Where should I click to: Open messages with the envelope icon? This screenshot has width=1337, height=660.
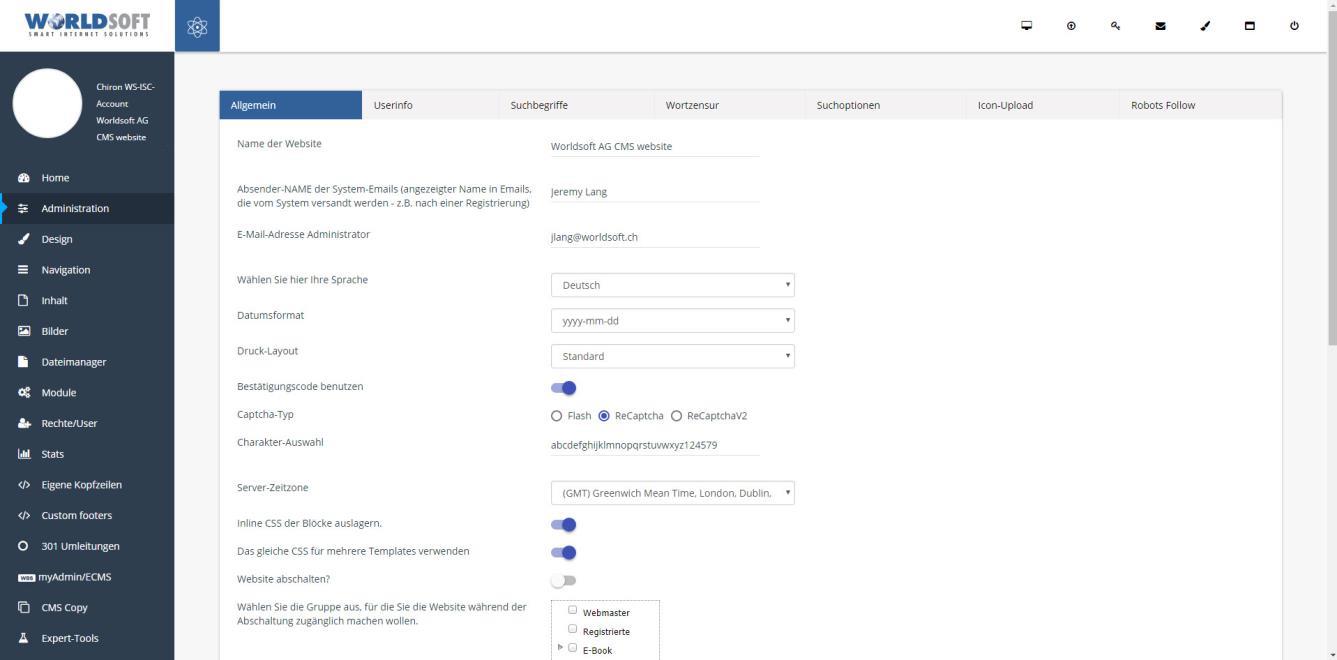1160,26
